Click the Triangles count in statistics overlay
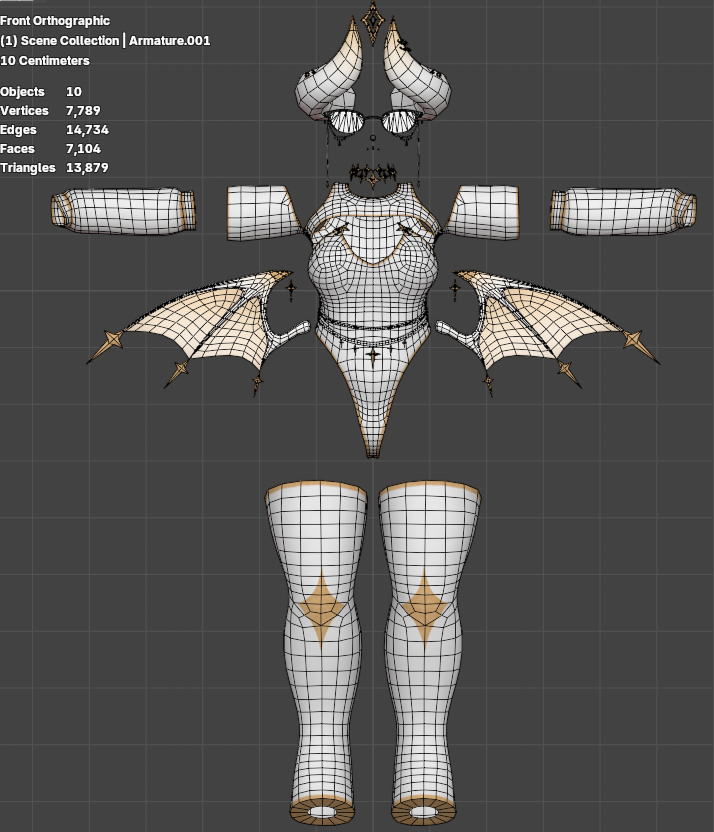 pyautogui.click(x=87, y=168)
